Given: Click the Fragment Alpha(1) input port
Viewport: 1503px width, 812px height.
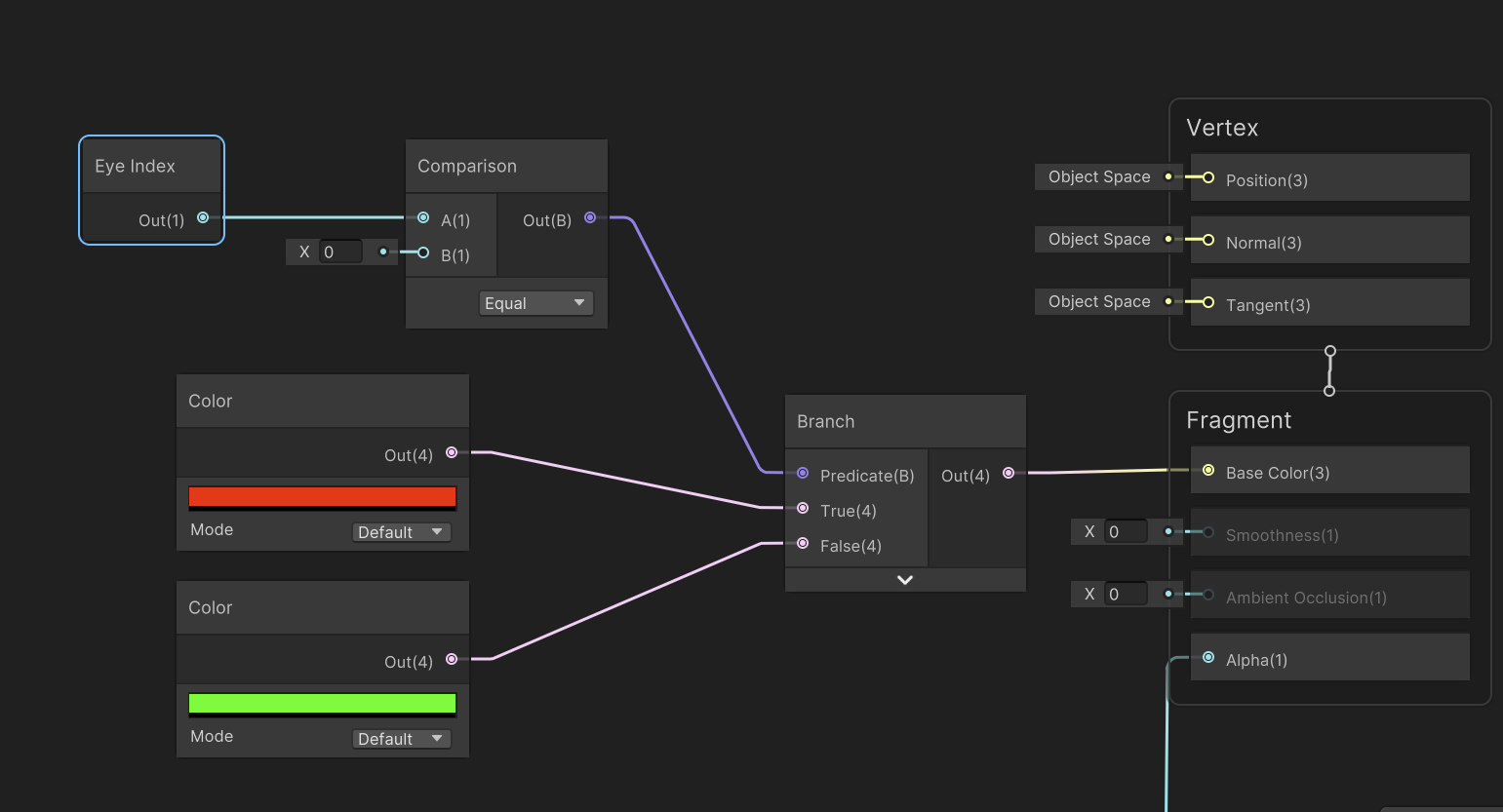Looking at the screenshot, I should click(x=1208, y=658).
